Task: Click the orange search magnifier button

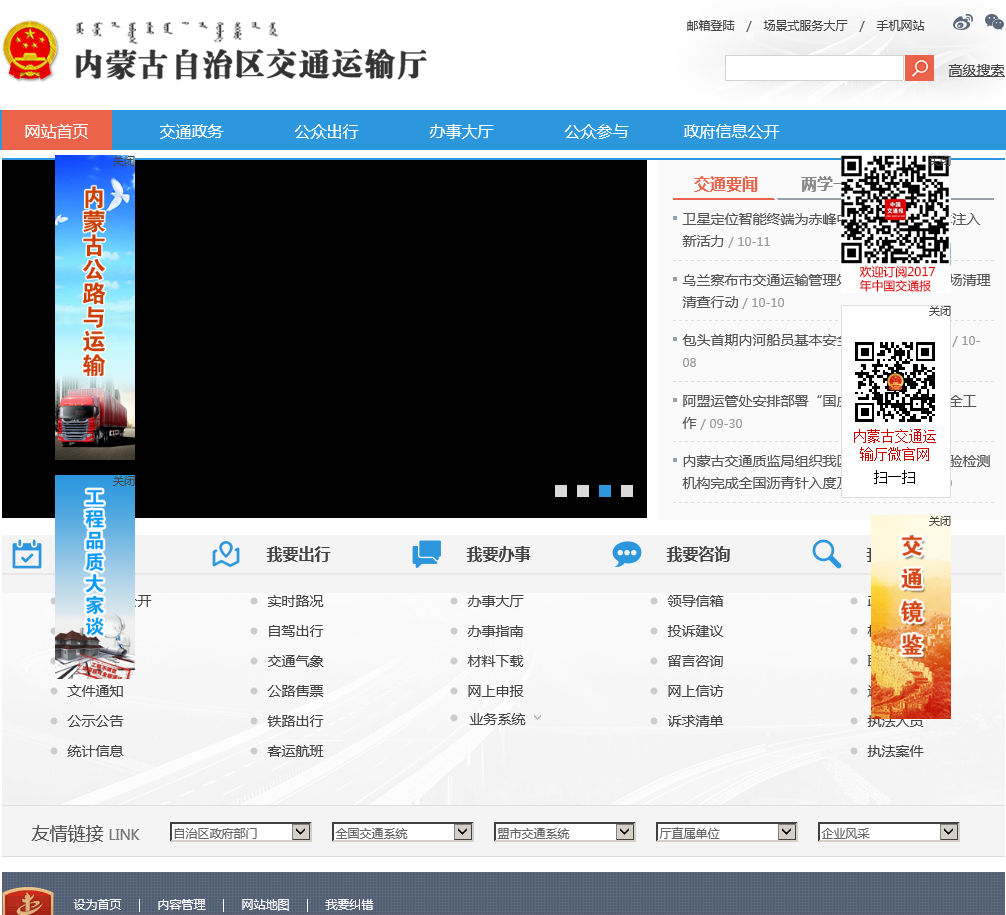Action: pos(919,68)
